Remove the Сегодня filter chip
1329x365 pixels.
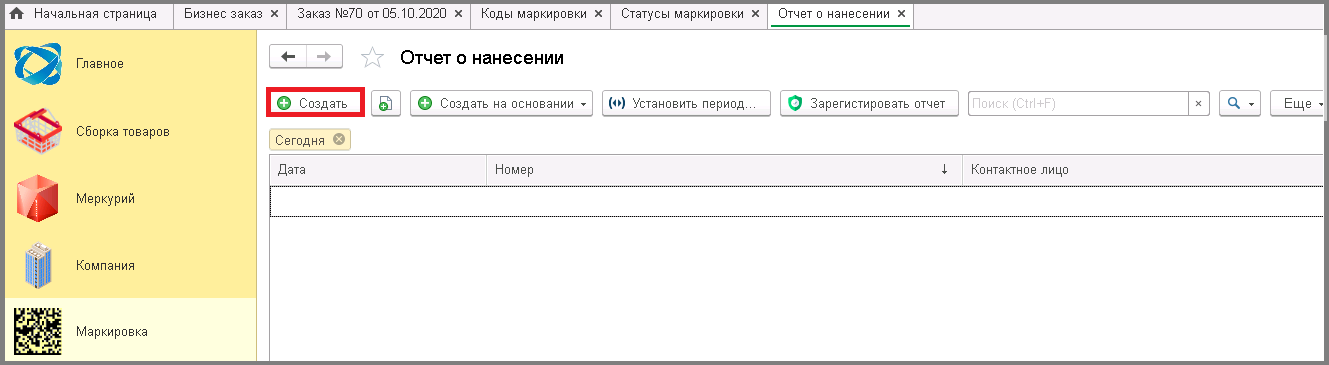pyautogui.click(x=339, y=140)
